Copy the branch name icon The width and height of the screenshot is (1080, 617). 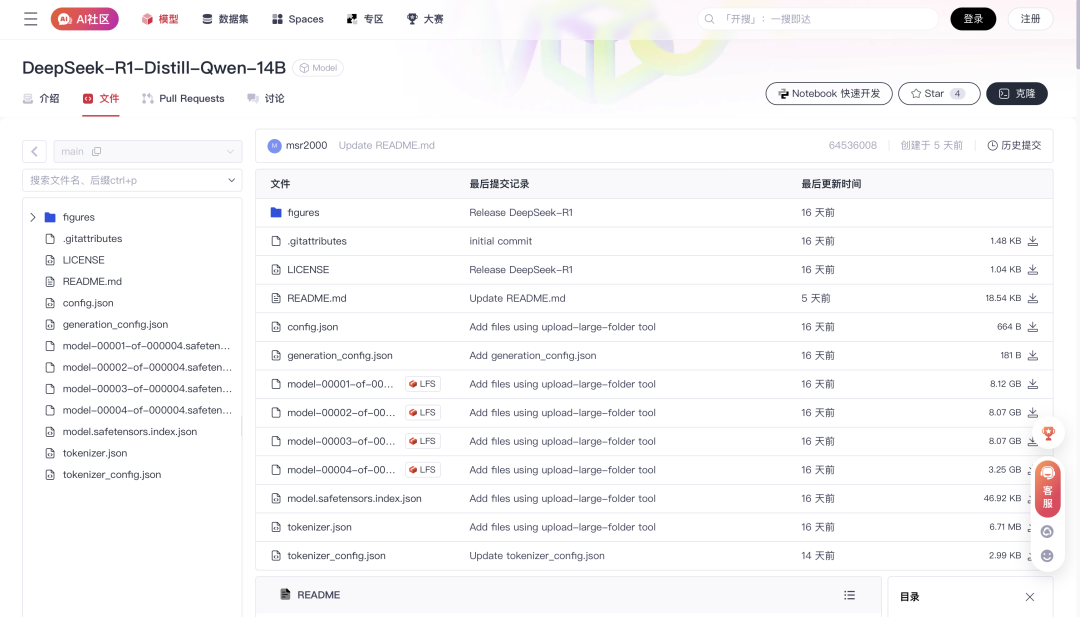coord(96,151)
